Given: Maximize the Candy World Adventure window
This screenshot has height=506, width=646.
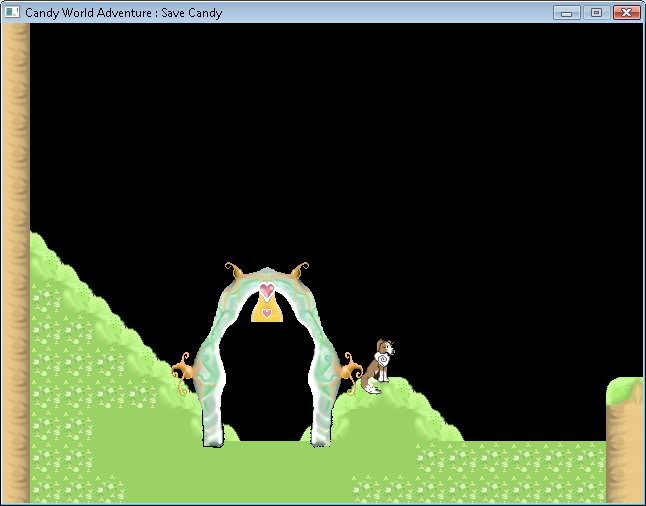Looking at the screenshot, I should coord(597,13).
